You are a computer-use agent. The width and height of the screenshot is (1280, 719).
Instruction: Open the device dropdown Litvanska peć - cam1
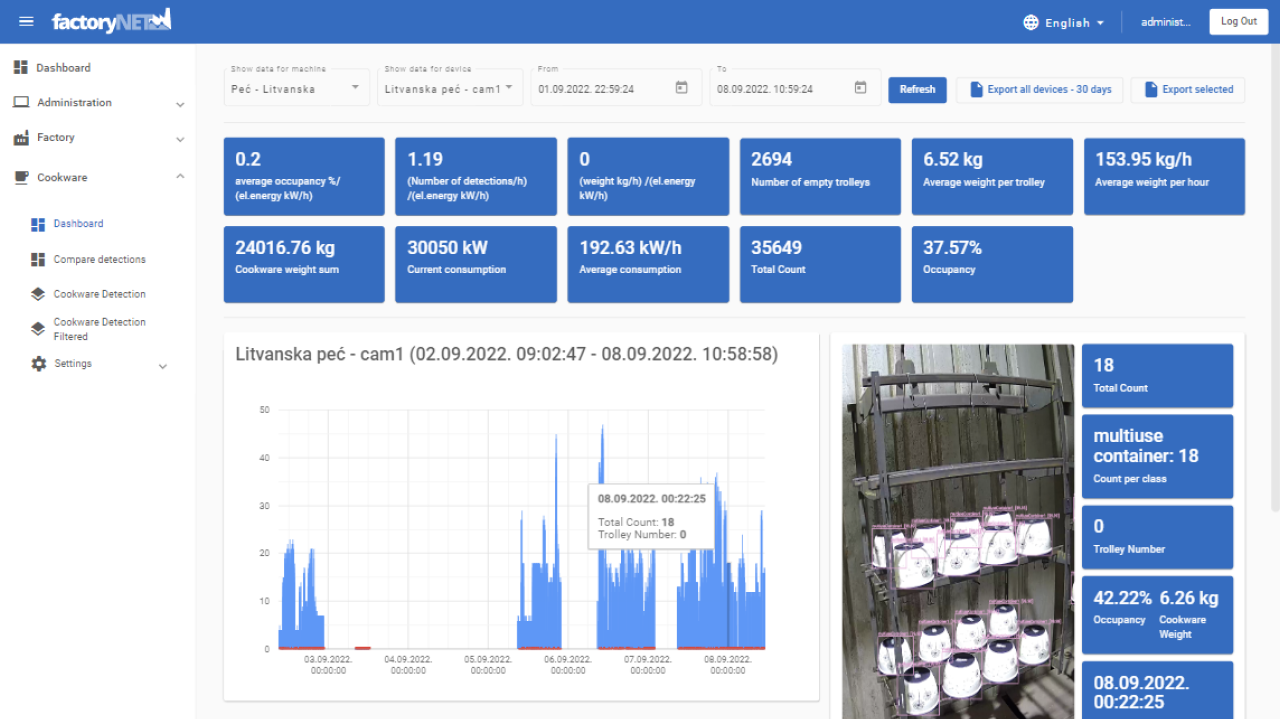(450, 86)
